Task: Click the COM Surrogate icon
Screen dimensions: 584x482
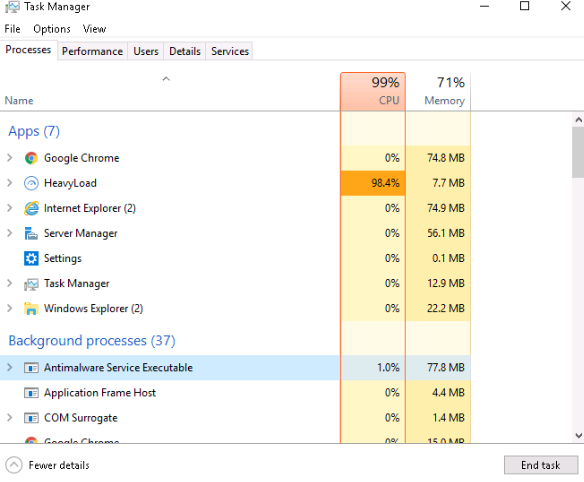Action: (x=31, y=418)
